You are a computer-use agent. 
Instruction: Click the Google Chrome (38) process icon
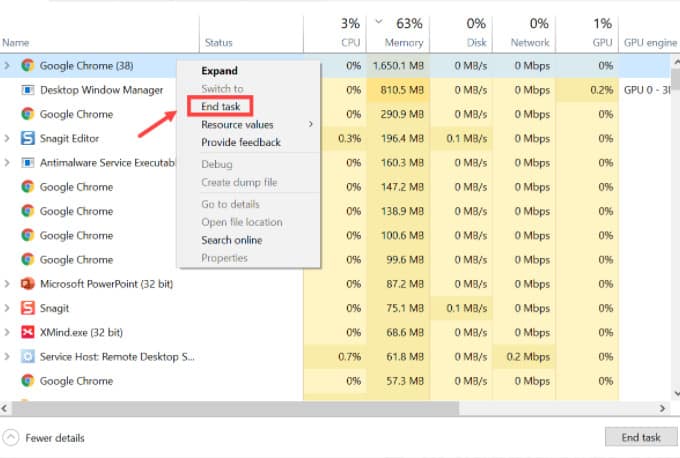coord(28,65)
